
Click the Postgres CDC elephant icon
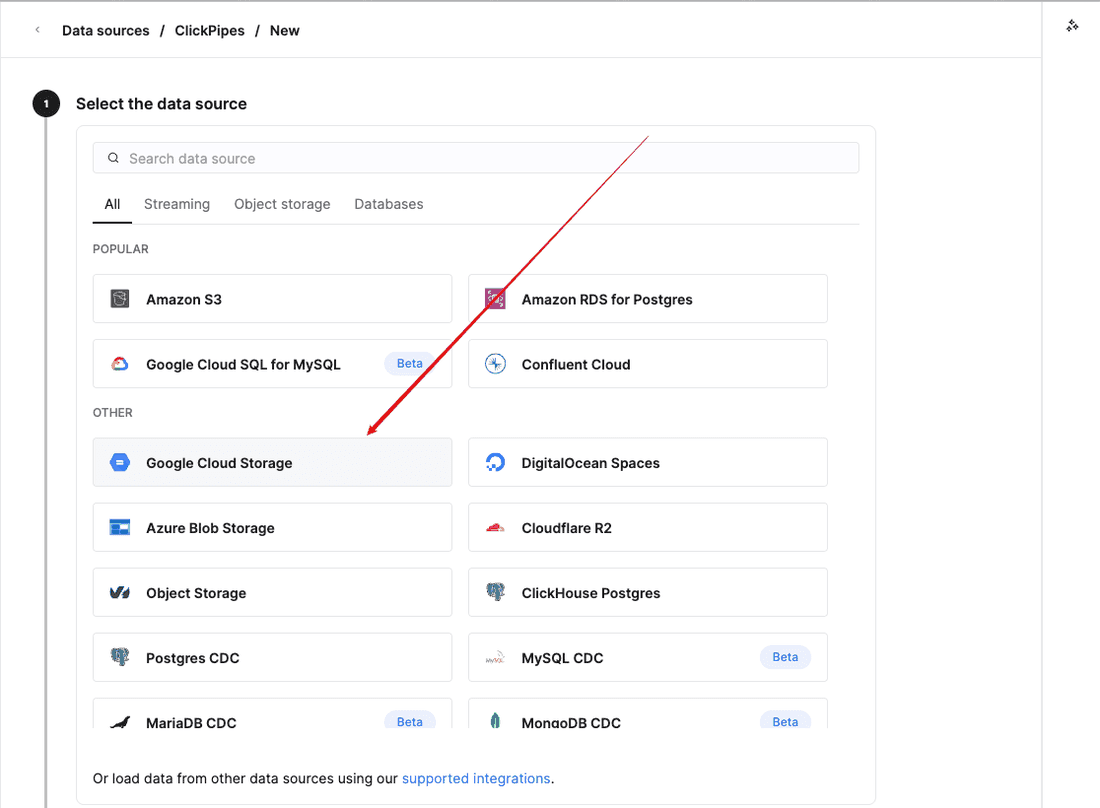120,657
